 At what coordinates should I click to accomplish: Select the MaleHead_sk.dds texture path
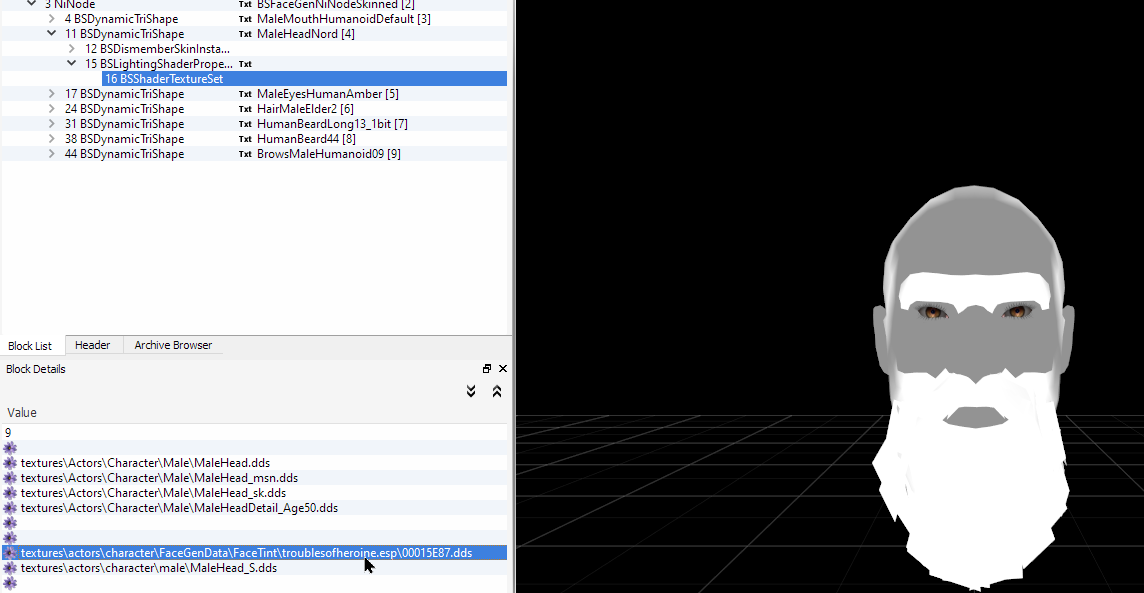point(153,493)
